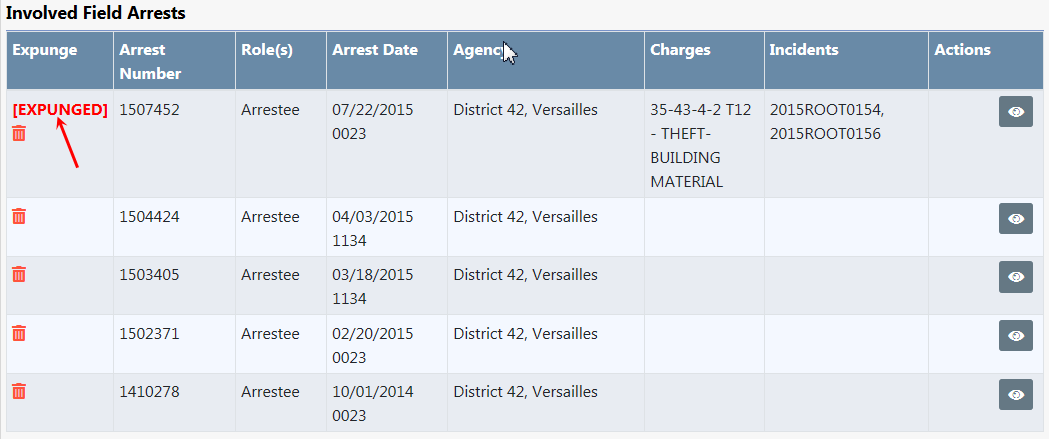Delete arrest 1503405 using trash icon
Viewport: 1049px width, 439px height.
click(x=19, y=274)
